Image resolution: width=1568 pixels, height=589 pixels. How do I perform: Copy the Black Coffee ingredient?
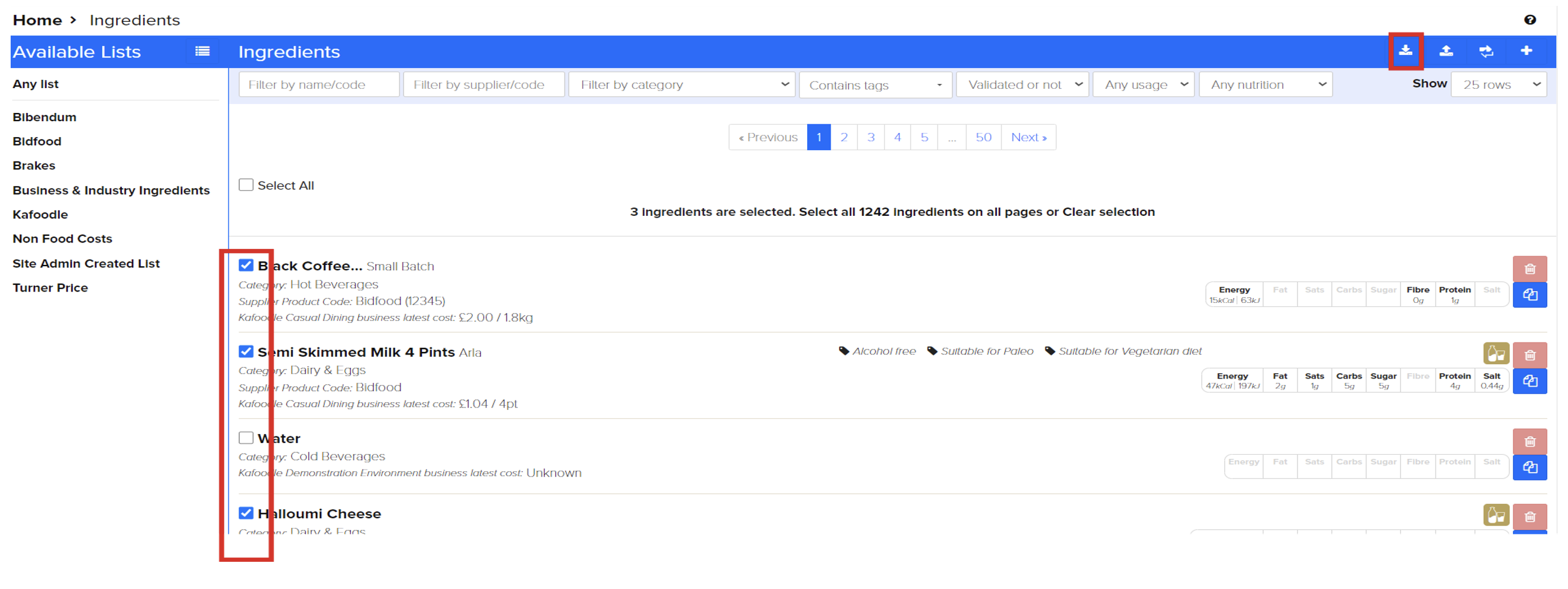[1530, 295]
